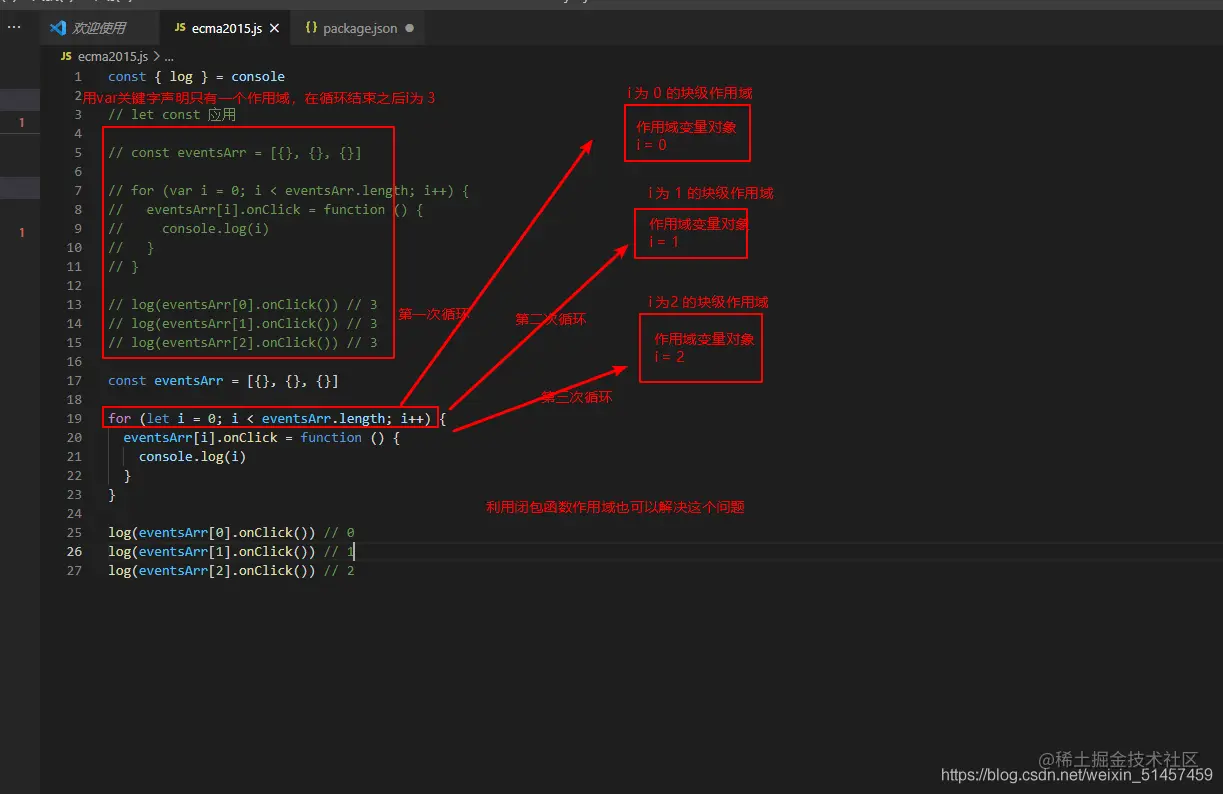
Task: Click comment '// log(eventsArr[0].onClick()) // 3'
Action: point(243,305)
